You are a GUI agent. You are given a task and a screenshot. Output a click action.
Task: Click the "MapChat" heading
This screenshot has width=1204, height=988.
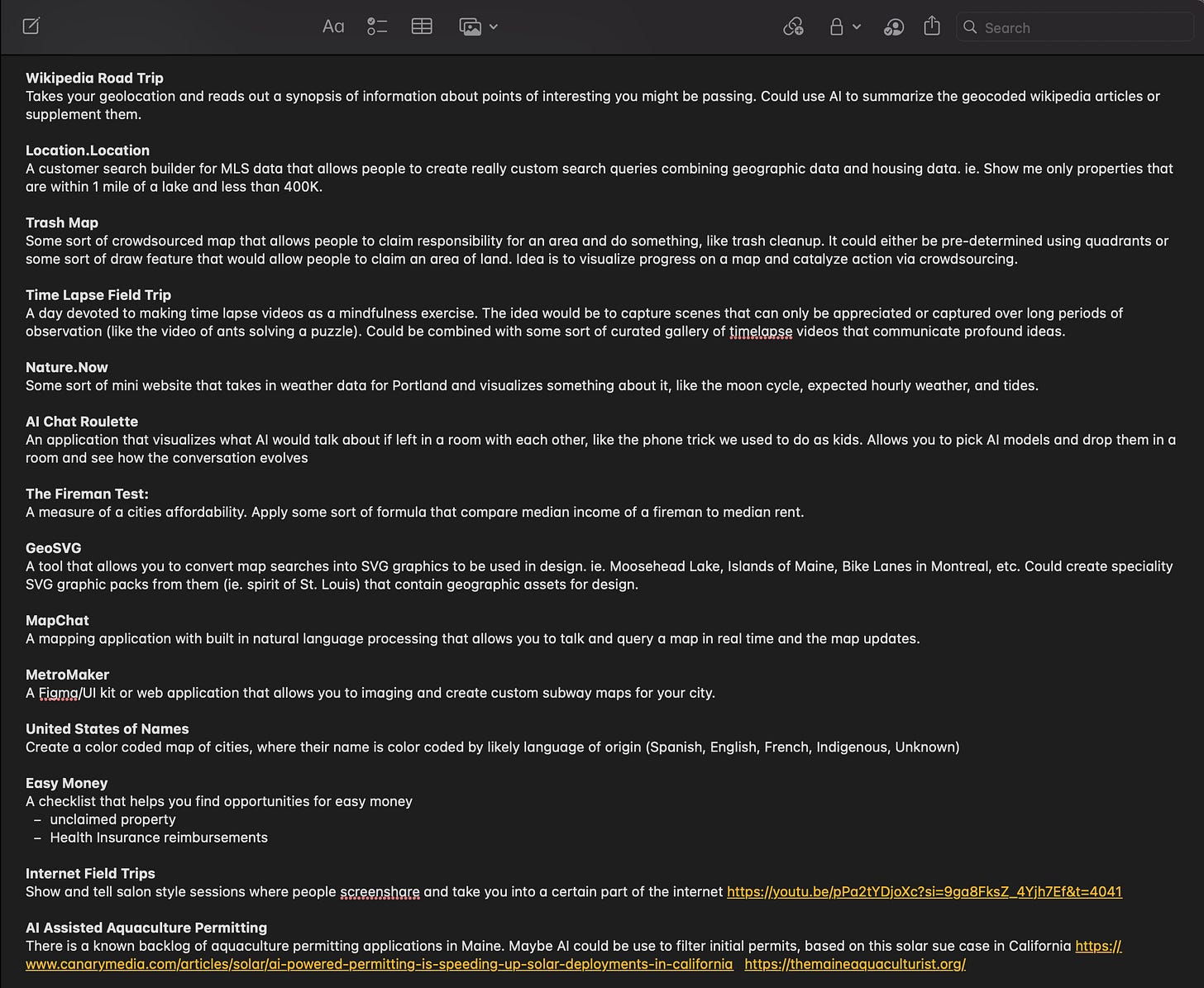57,620
